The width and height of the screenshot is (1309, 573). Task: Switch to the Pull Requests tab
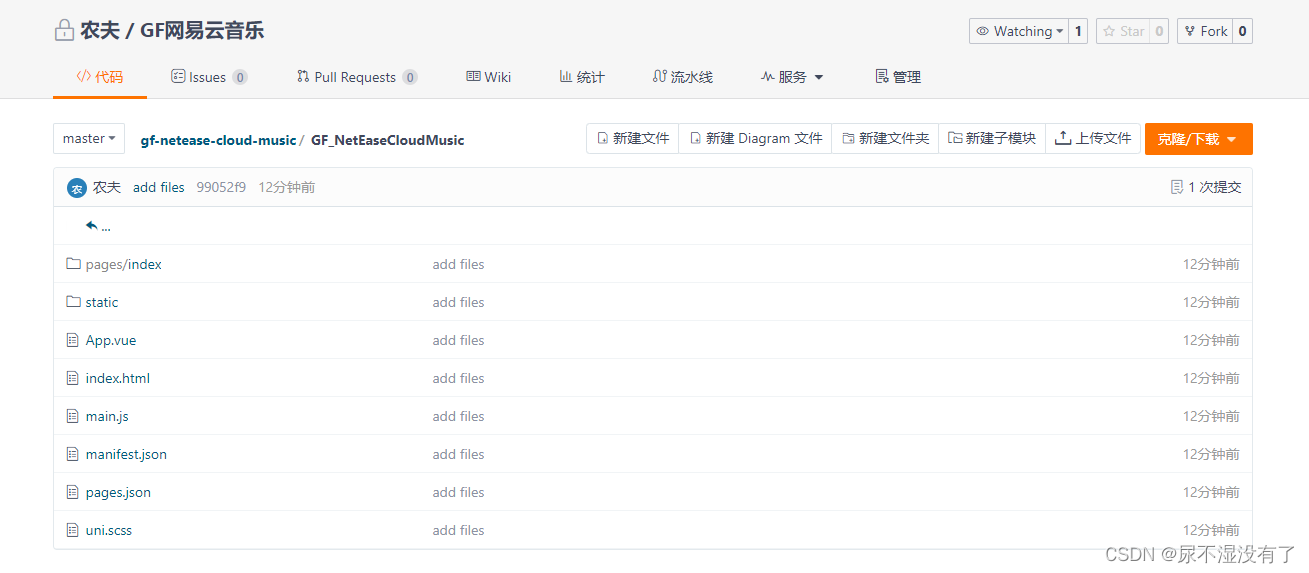click(x=357, y=77)
